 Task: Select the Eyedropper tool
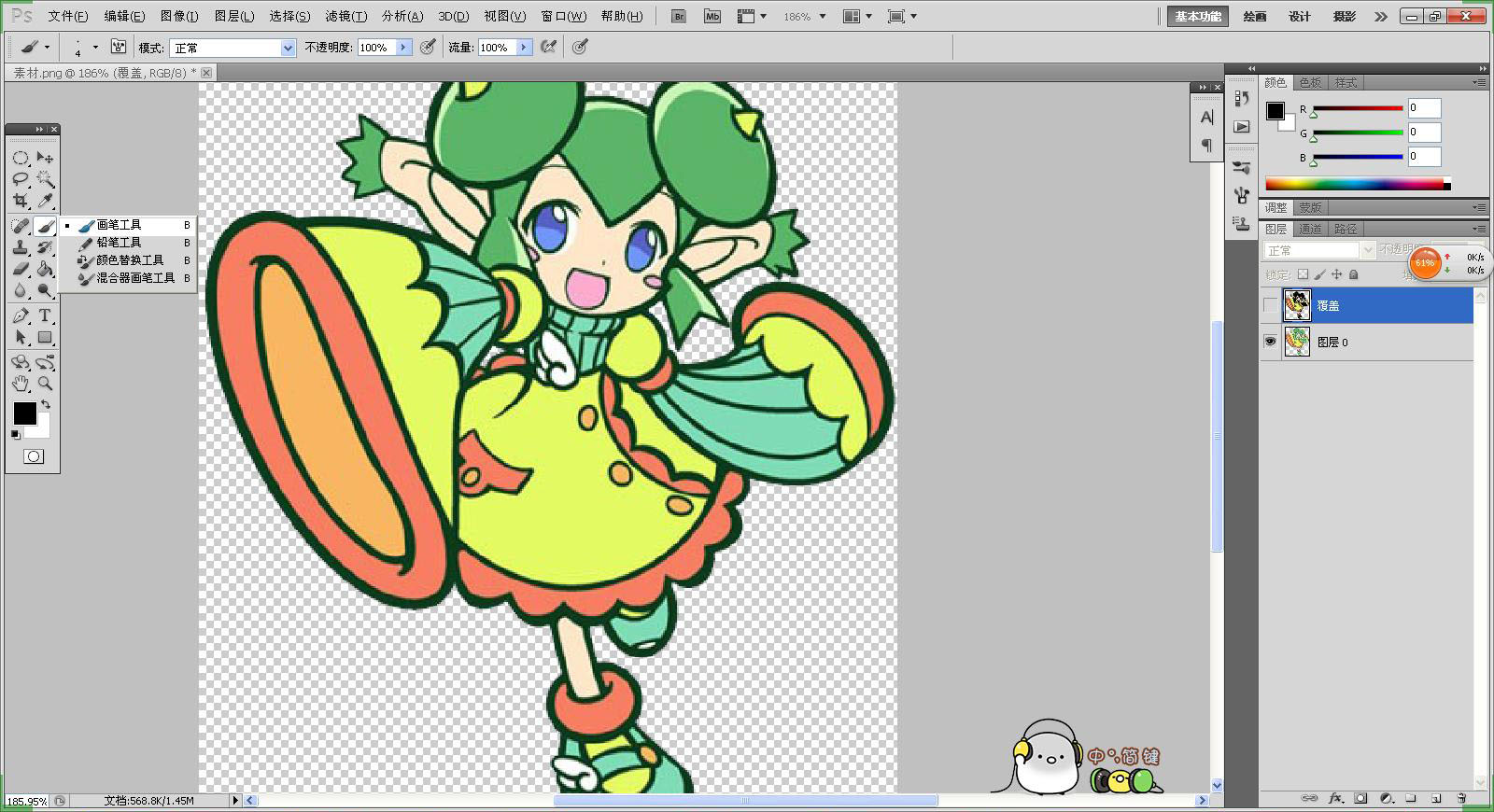(x=45, y=201)
